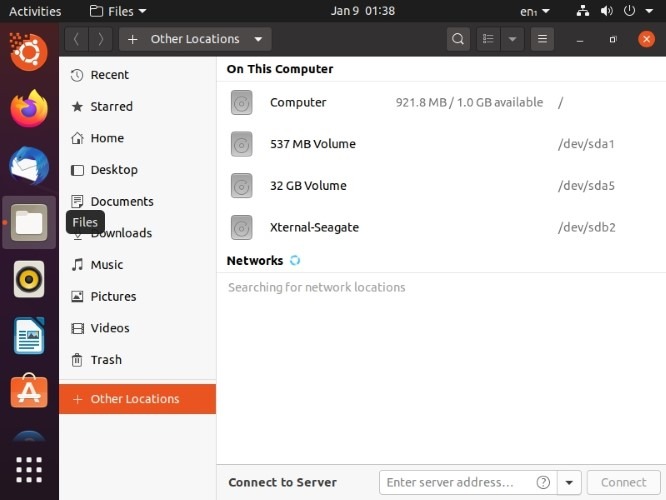Click the Home house icon
666x500 pixels.
coord(77,138)
